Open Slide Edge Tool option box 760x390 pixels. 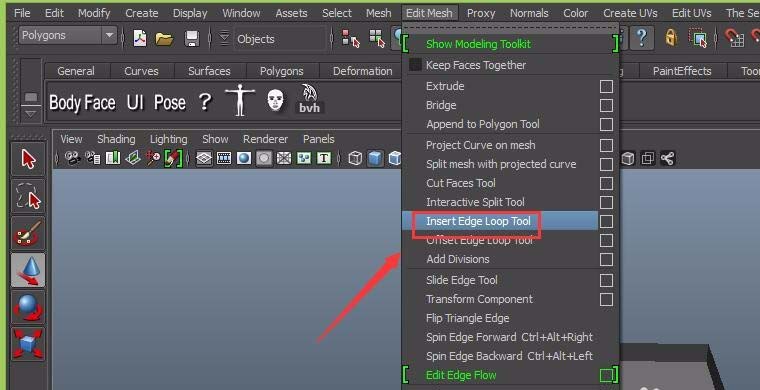pos(606,281)
